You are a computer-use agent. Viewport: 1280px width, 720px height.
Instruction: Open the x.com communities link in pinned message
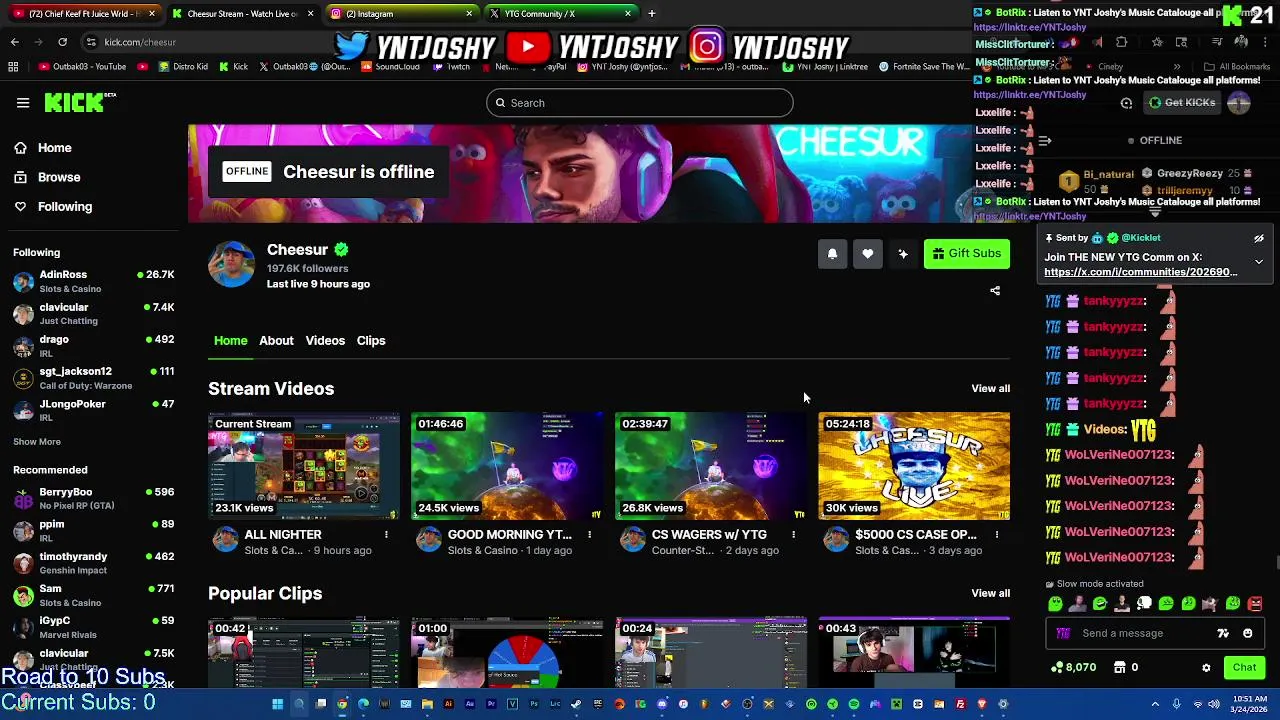[1140, 272]
